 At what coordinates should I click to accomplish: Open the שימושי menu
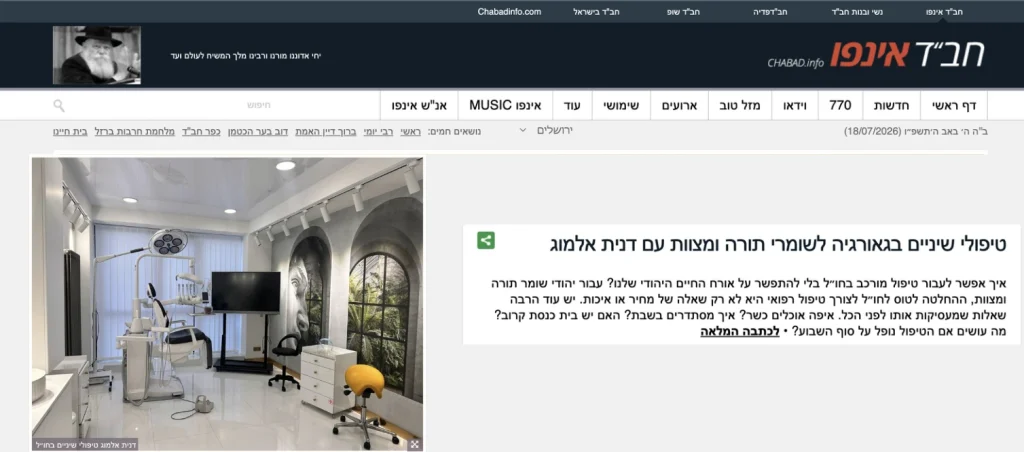point(621,105)
